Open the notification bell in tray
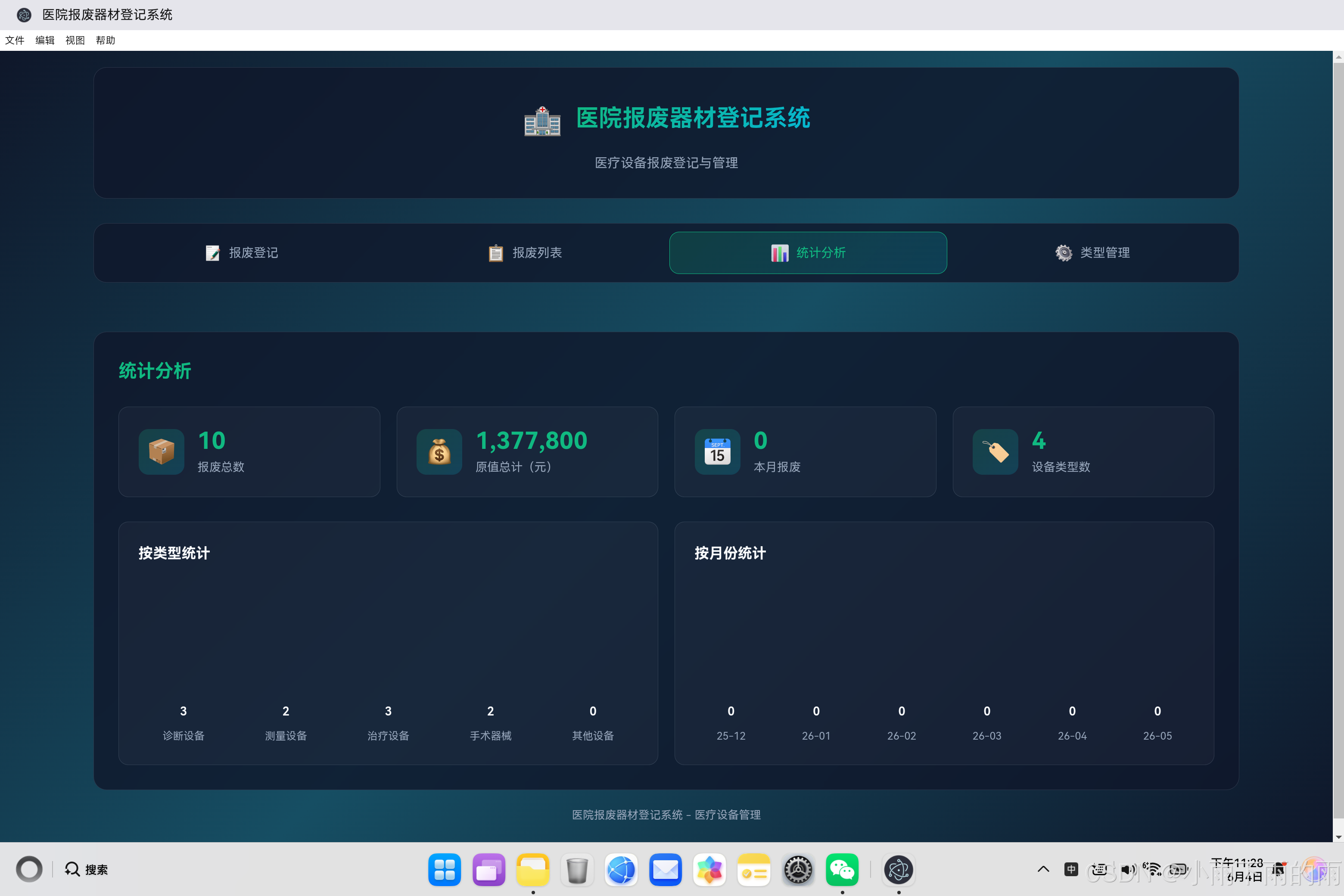Viewport: 1344px width, 896px height. click(1279, 869)
